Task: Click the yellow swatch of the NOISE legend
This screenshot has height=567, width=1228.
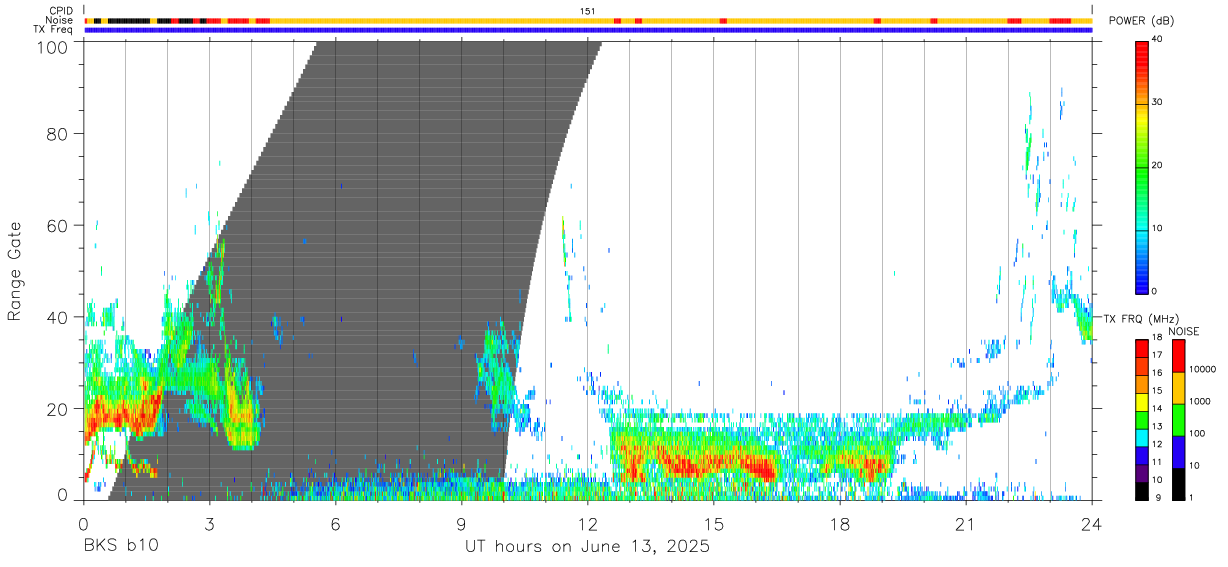Action: 1179,388
